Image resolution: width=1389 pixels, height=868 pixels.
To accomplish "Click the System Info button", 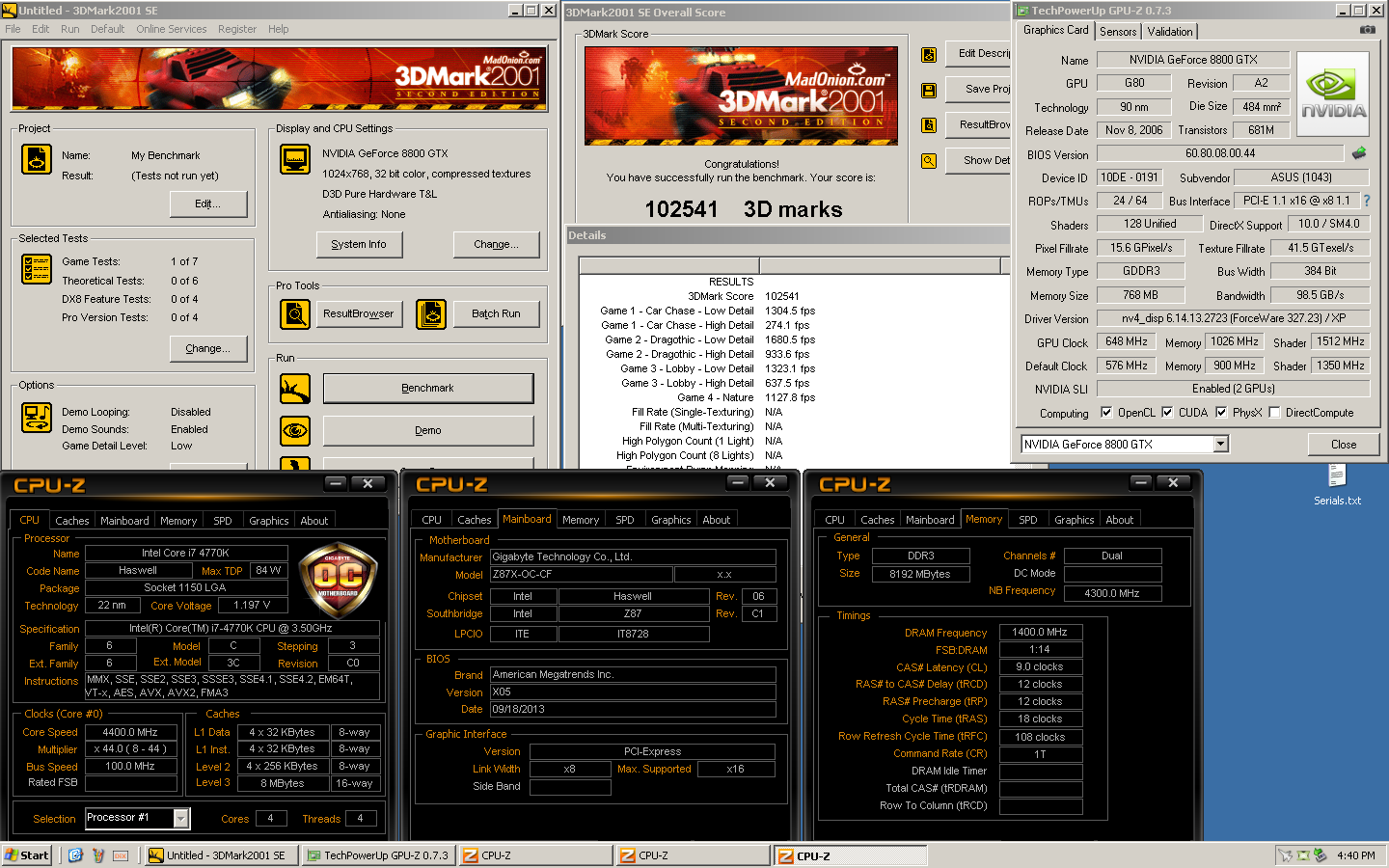I will click(x=359, y=244).
